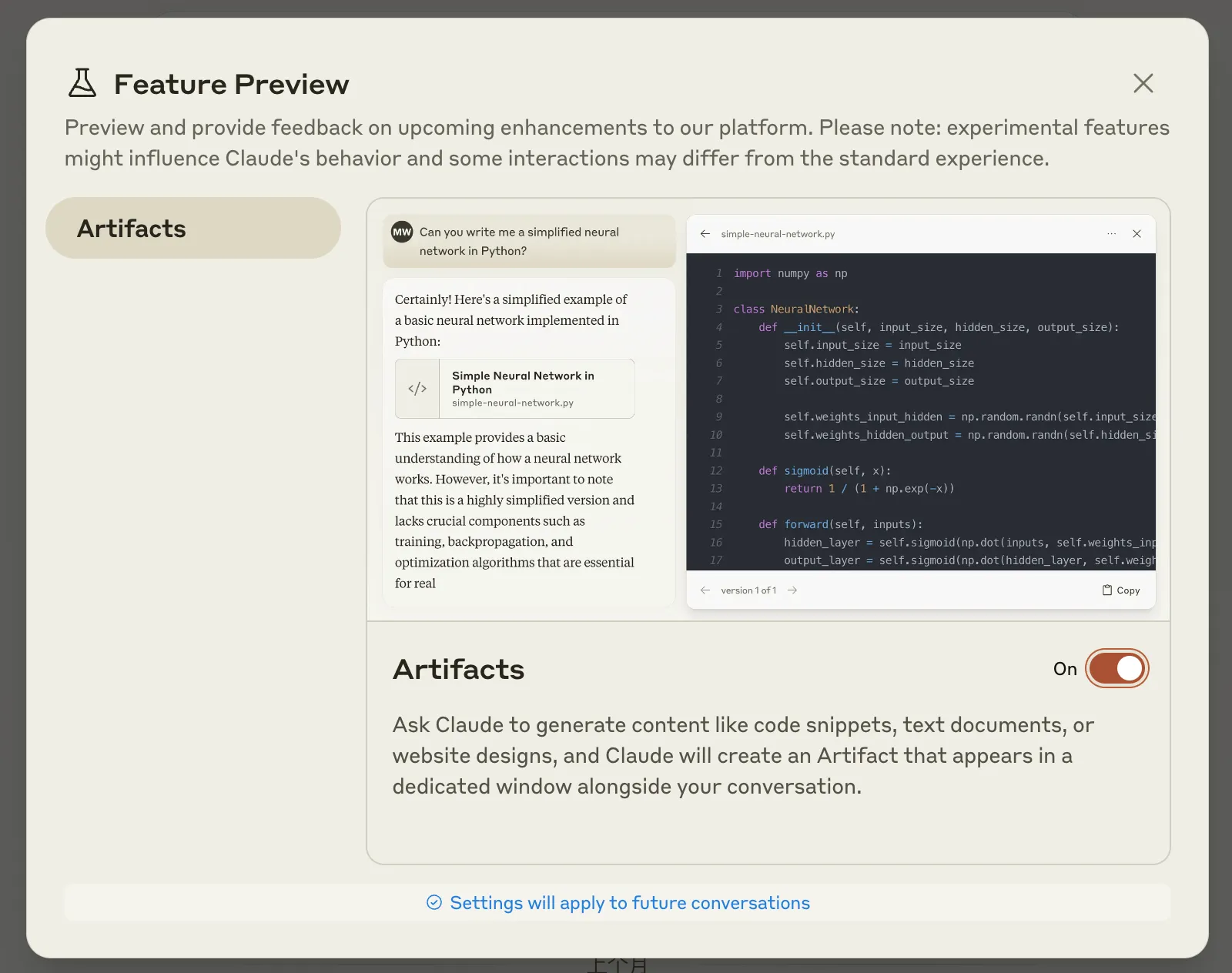Click 'Settings will apply to future conversations'
This screenshot has height=973, width=1232.
(x=629, y=903)
